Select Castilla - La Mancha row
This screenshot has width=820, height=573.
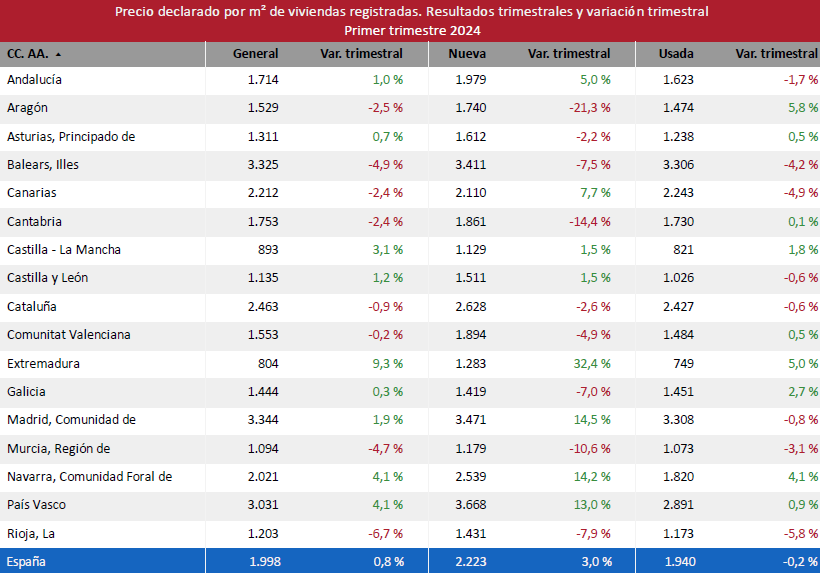pos(62,250)
